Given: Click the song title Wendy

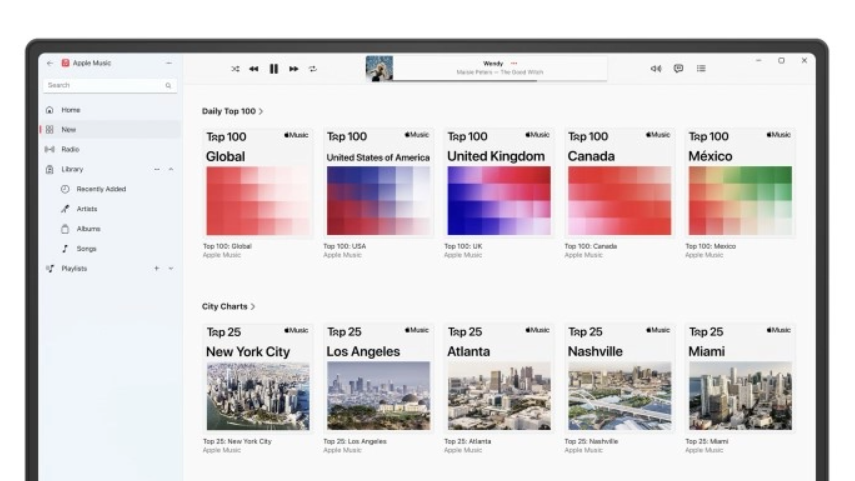Looking at the screenshot, I should click(x=493, y=64).
